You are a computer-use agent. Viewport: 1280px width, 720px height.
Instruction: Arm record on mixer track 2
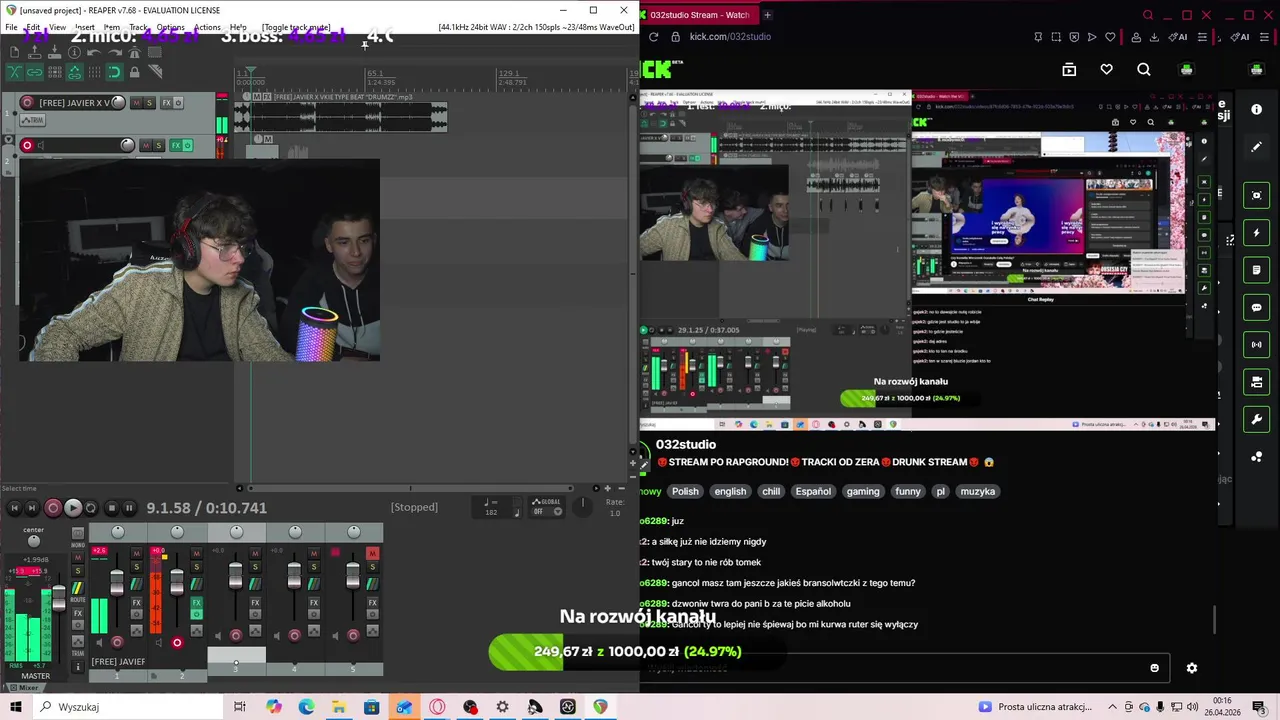click(x=177, y=642)
